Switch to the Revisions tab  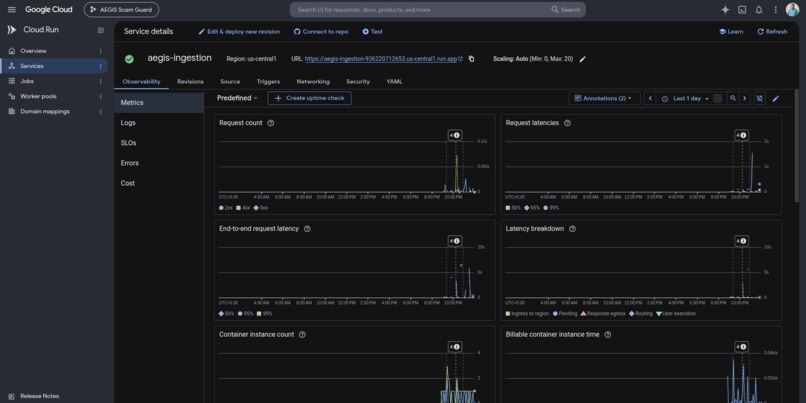click(x=190, y=82)
